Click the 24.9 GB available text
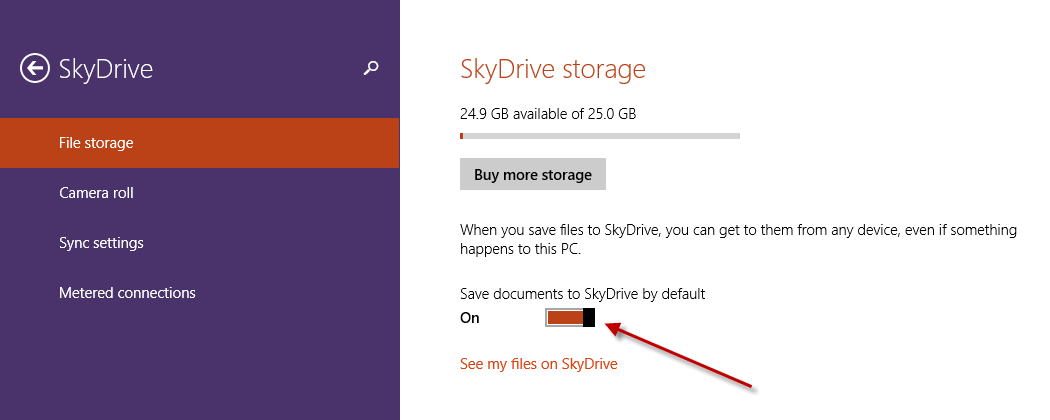The image size is (1050, 420). coord(548,114)
